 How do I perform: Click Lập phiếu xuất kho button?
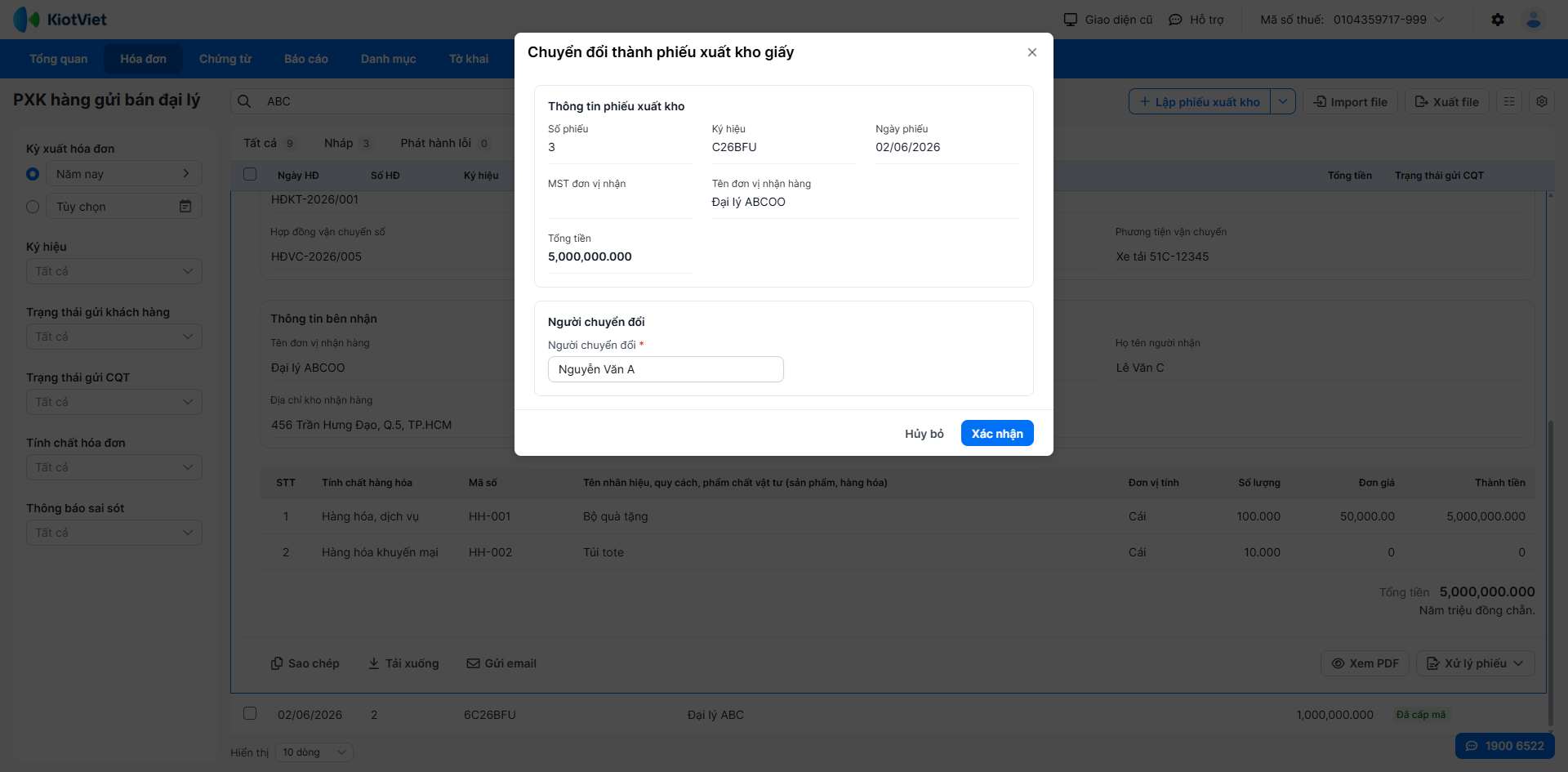(1200, 101)
